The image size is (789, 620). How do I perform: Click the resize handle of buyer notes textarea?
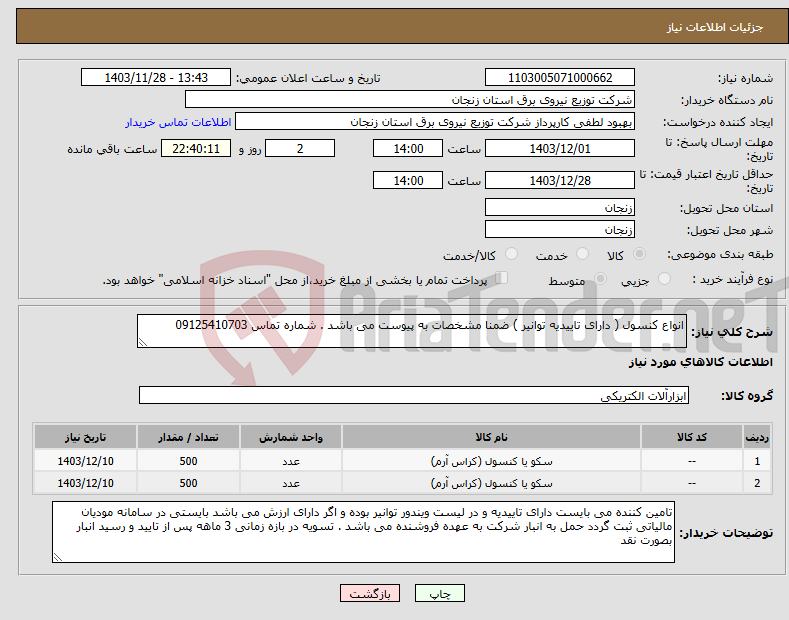[x=58, y=557]
